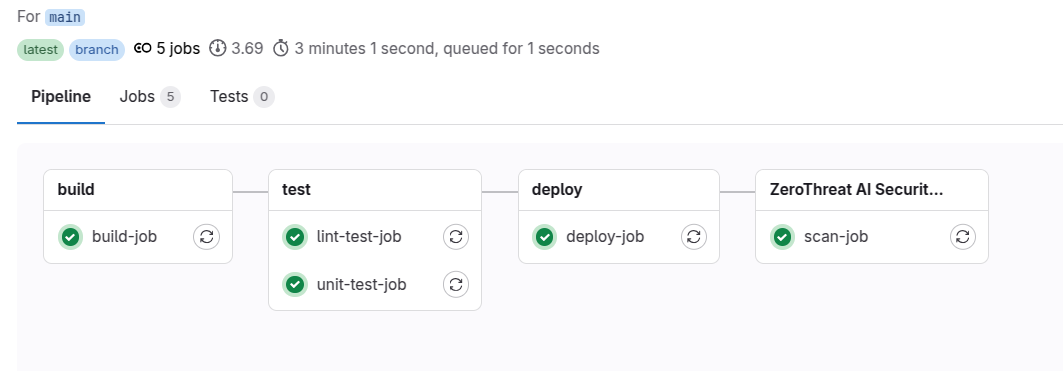Click the '3 minutes 1 second' duration text
Image resolution: width=1063 pixels, height=371 pixels.
pyautogui.click(x=365, y=49)
